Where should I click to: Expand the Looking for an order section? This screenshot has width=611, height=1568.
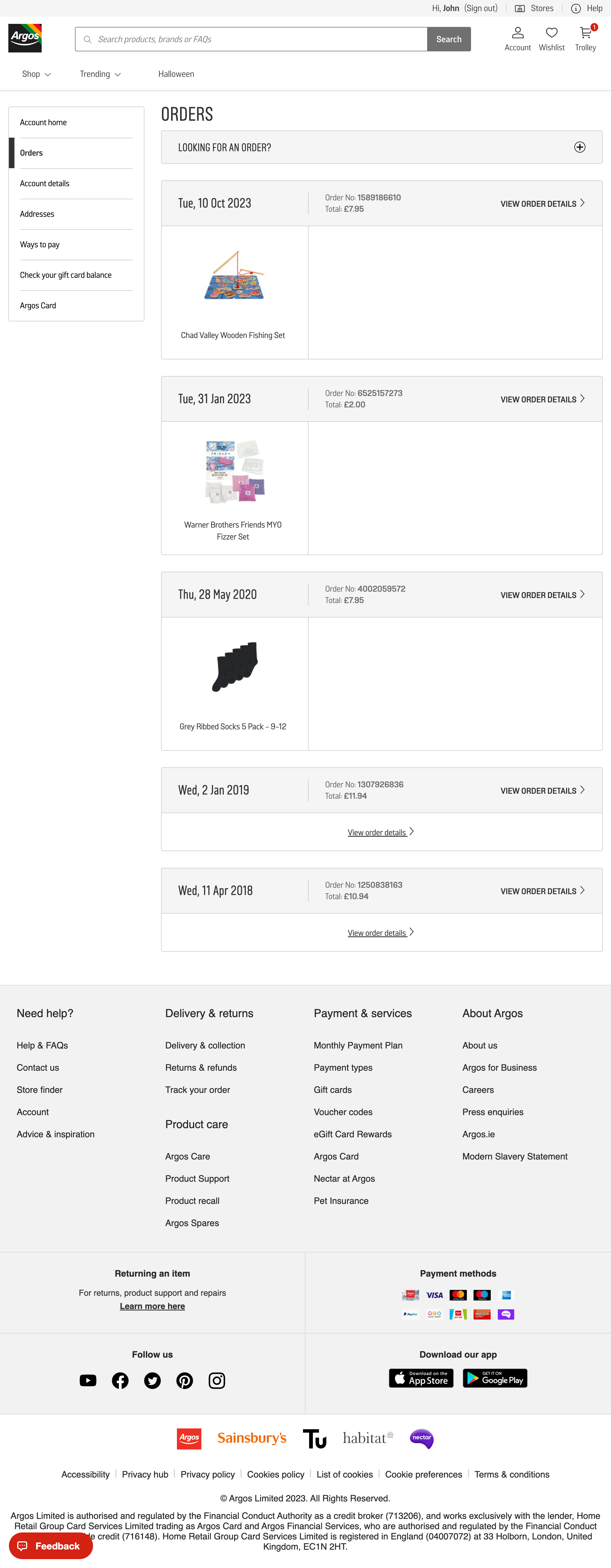point(579,147)
